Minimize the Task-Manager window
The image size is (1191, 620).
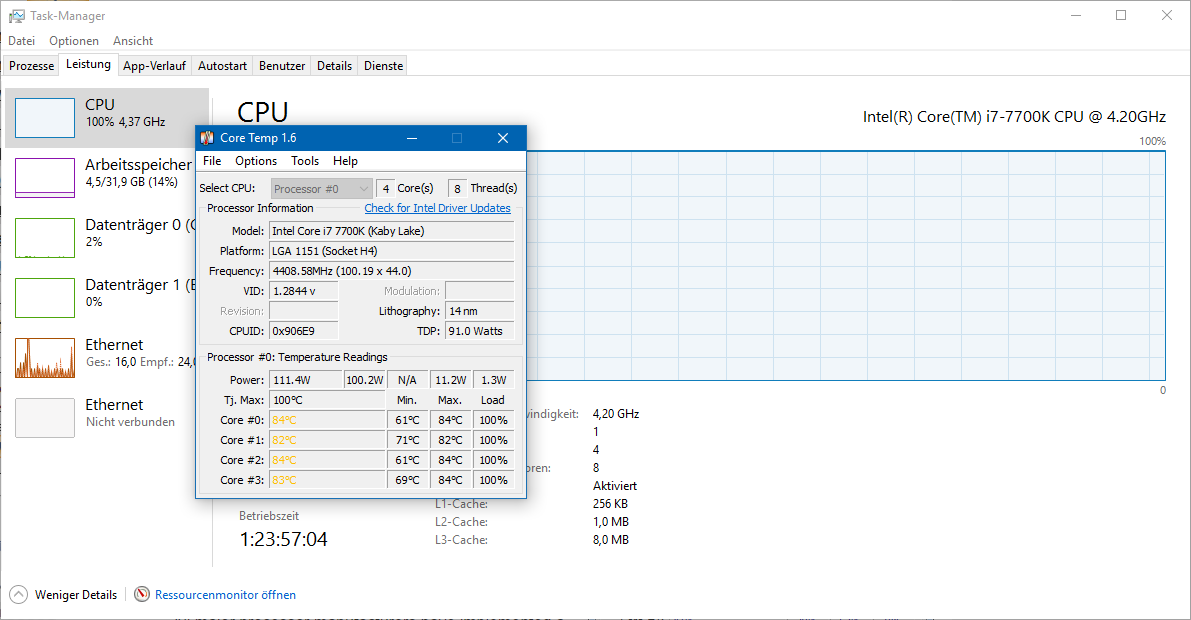tap(1076, 16)
